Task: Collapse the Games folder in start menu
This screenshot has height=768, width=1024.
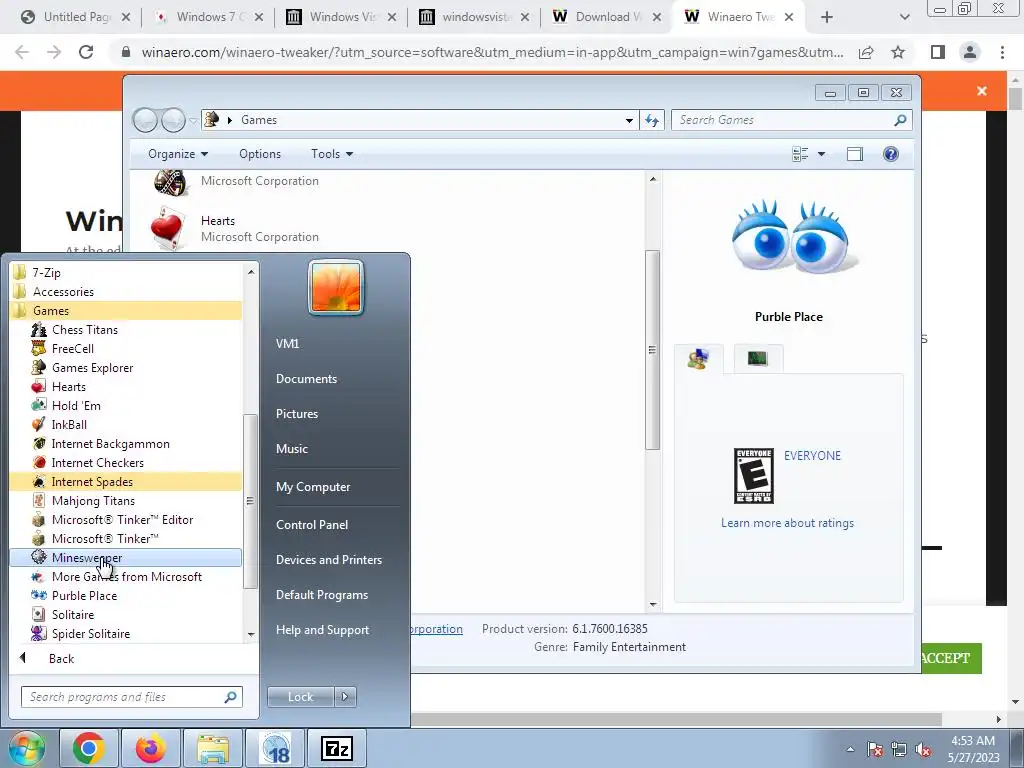Action: (125, 311)
